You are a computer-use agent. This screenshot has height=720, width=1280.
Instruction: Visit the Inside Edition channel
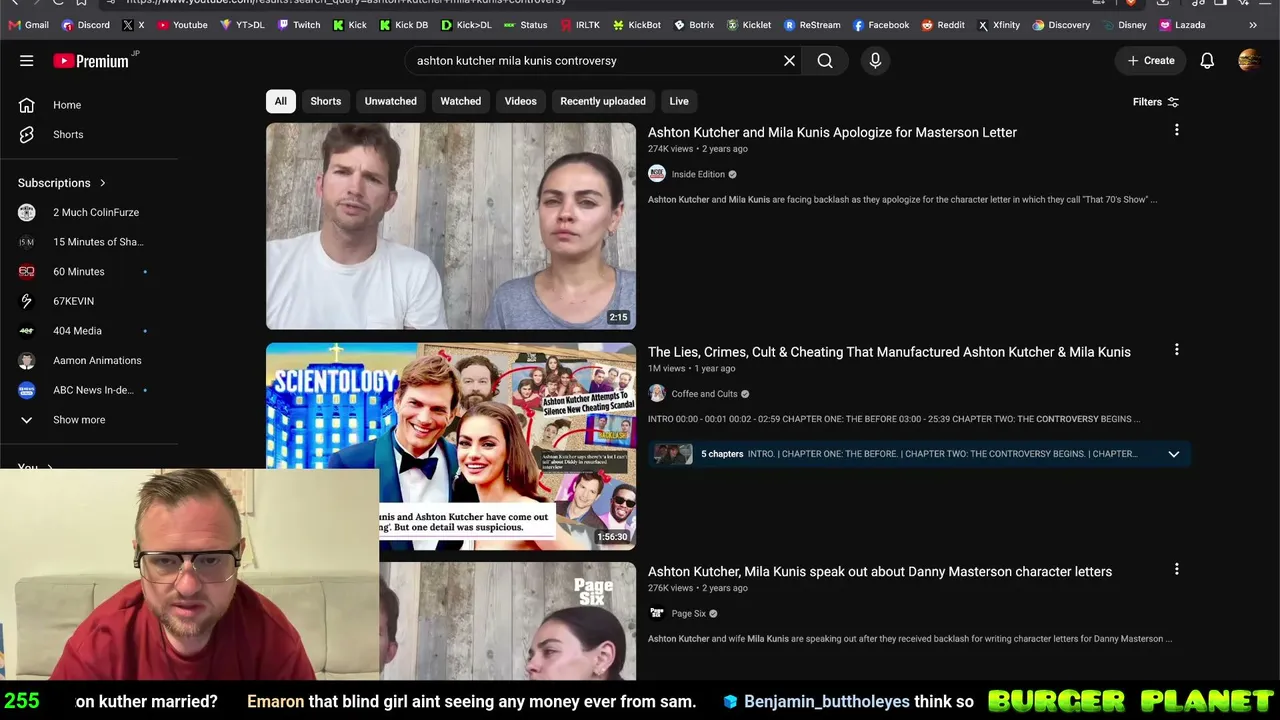(698, 174)
